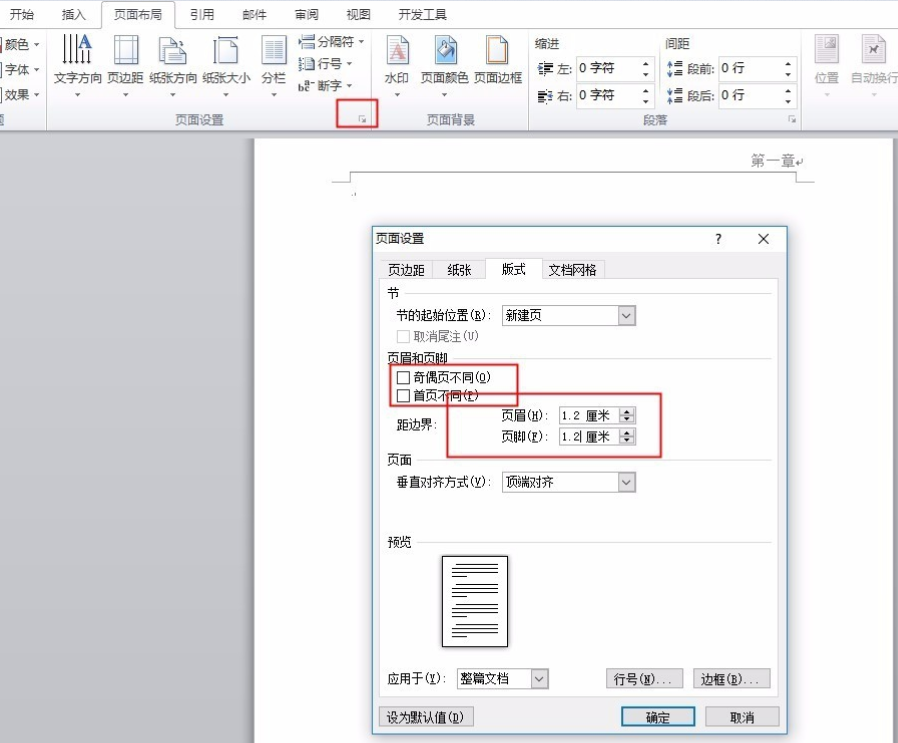
Task: Open the 自动换行 wrap text menu
Action: [873, 65]
